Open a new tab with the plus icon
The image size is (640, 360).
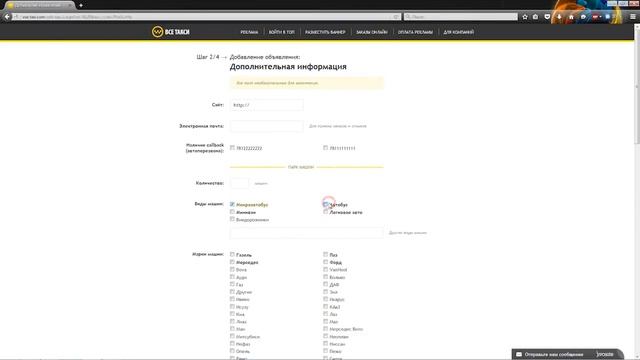81,5
